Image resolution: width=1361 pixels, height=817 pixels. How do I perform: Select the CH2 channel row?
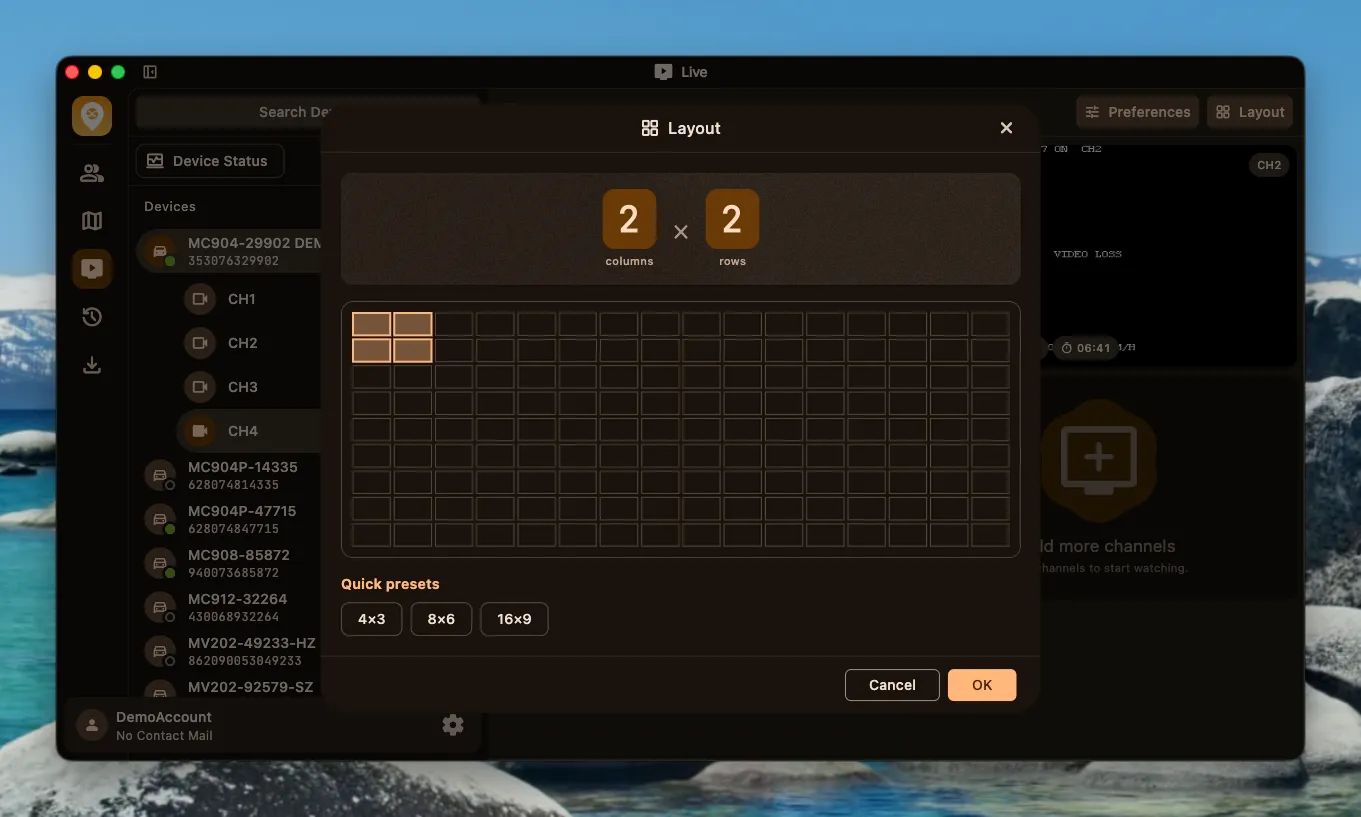249,343
